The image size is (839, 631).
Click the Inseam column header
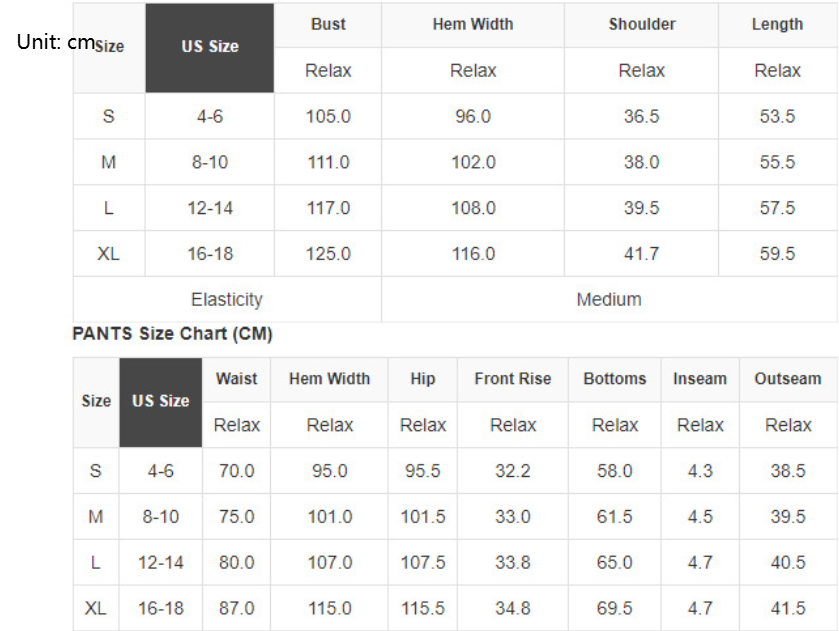(x=700, y=379)
